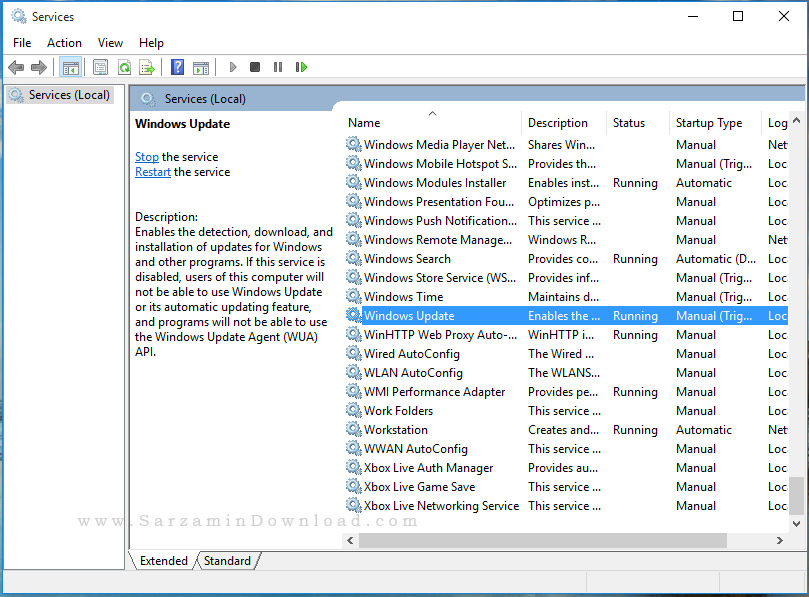Select Windows Modules Installer service
Image resolution: width=809 pixels, height=597 pixels.
tap(435, 183)
